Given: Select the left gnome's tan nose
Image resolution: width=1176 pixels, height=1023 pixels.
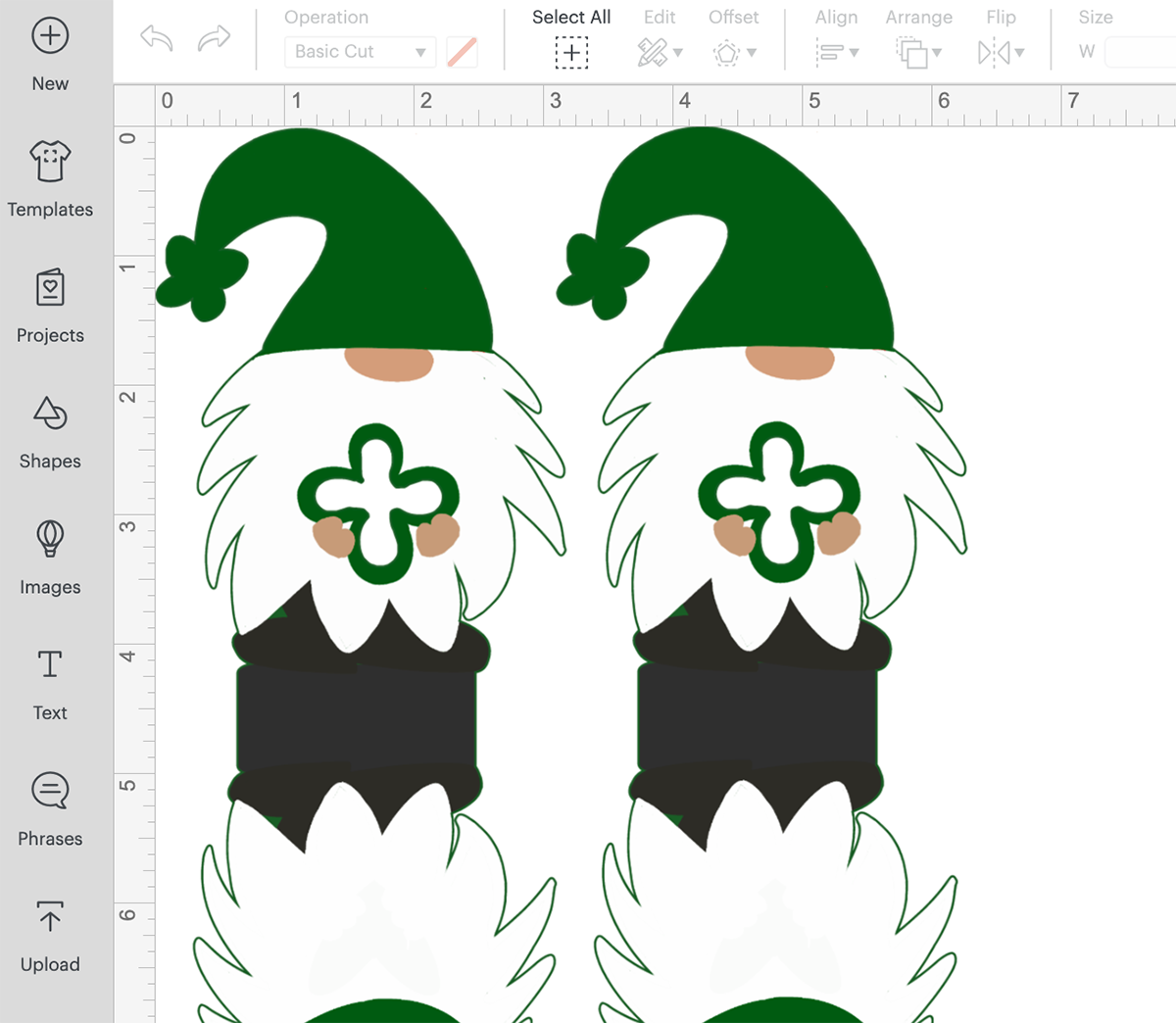Looking at the screenshot, I should pyautogui.click(x=389, y=364).
